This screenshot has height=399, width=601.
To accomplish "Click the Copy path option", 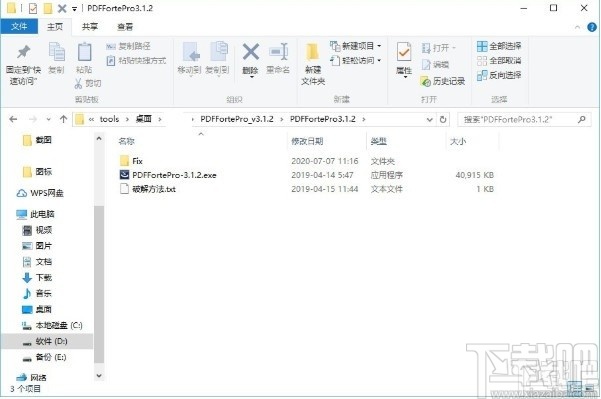I will pos(128,46).
